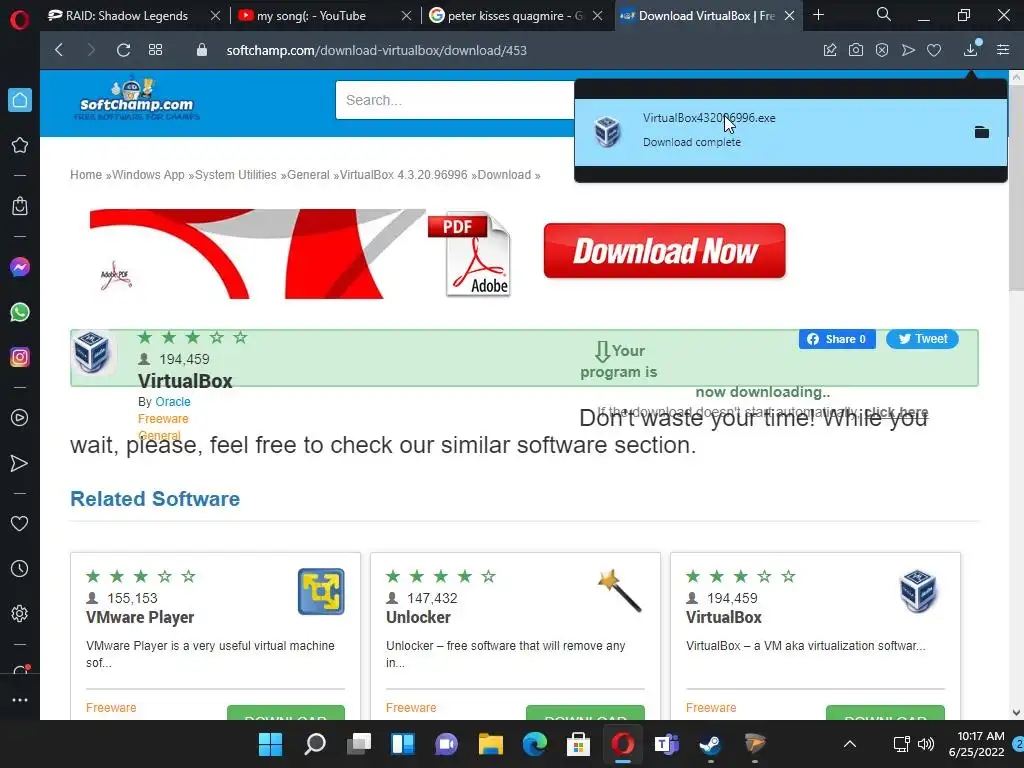Open General breadcrumb link
Viewport: 1024px width, 768px height.
[308, 175]
